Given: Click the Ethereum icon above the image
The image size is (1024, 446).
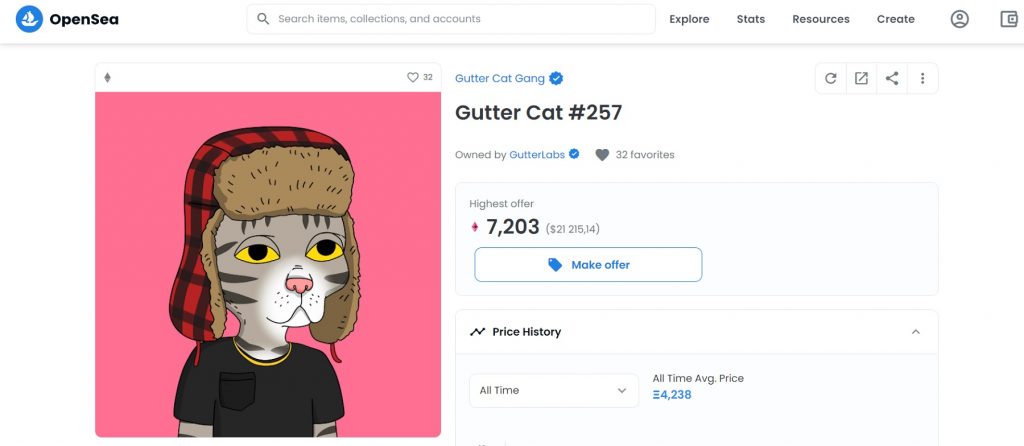Looking at the screenshot, I should 108,78.
